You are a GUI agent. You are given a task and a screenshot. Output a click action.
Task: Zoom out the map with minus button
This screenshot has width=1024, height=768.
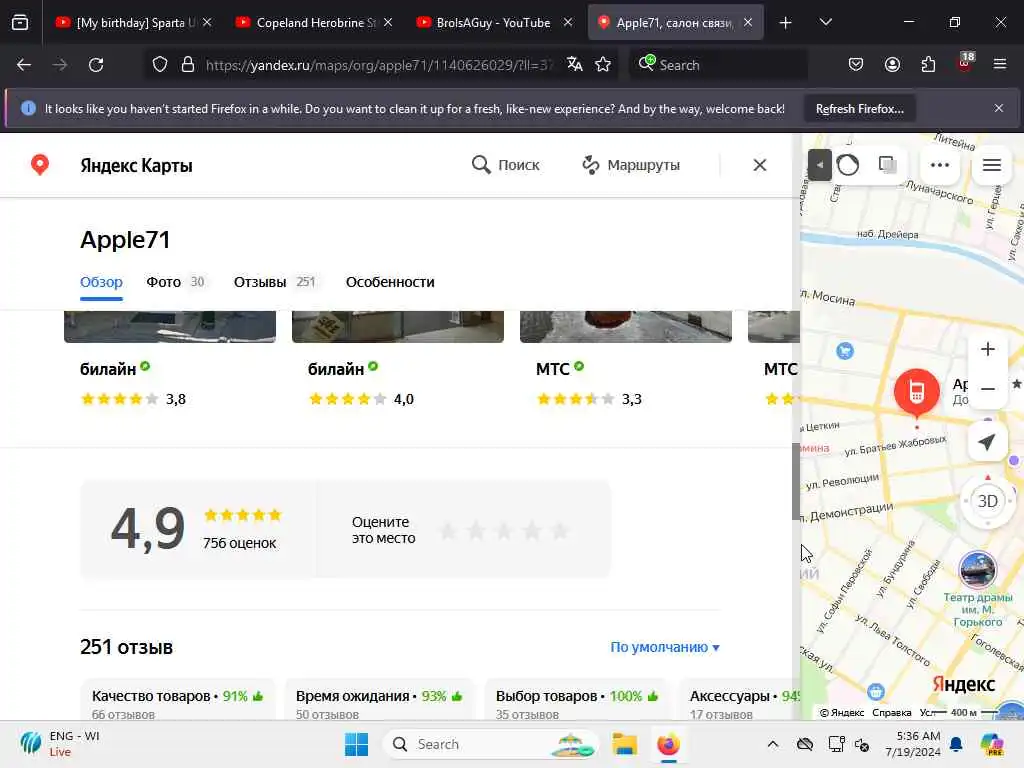[x=987, y=389]
